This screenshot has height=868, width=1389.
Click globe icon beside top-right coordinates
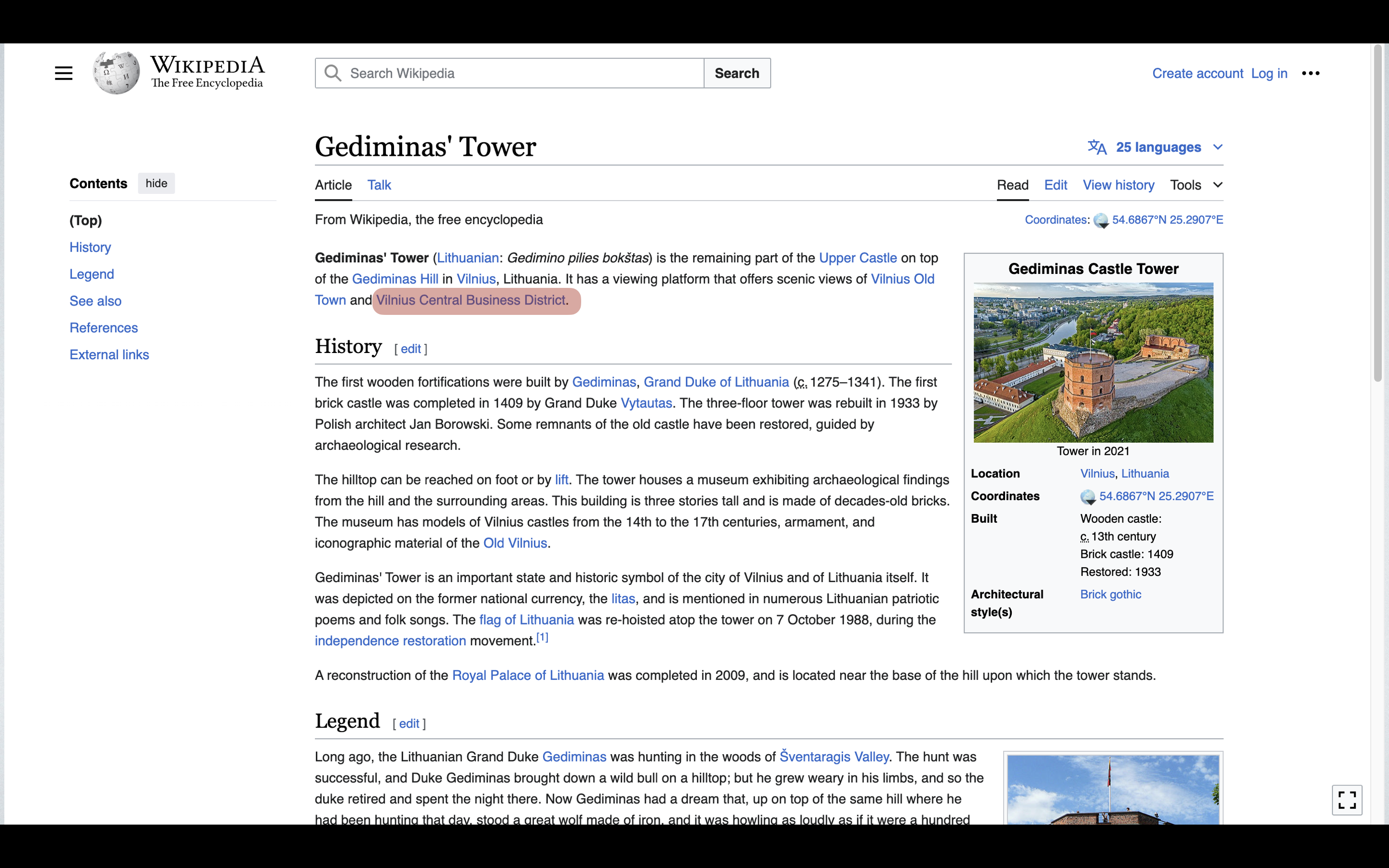(x=1101, y=220)
